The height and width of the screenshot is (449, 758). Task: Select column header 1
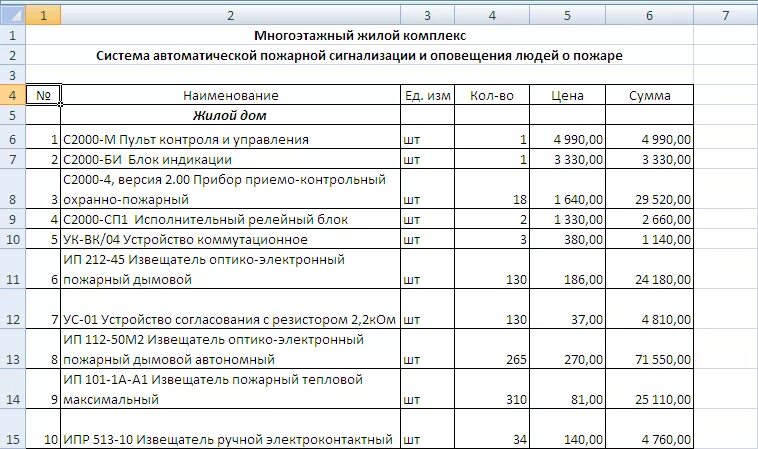click(x=43, y=15)
